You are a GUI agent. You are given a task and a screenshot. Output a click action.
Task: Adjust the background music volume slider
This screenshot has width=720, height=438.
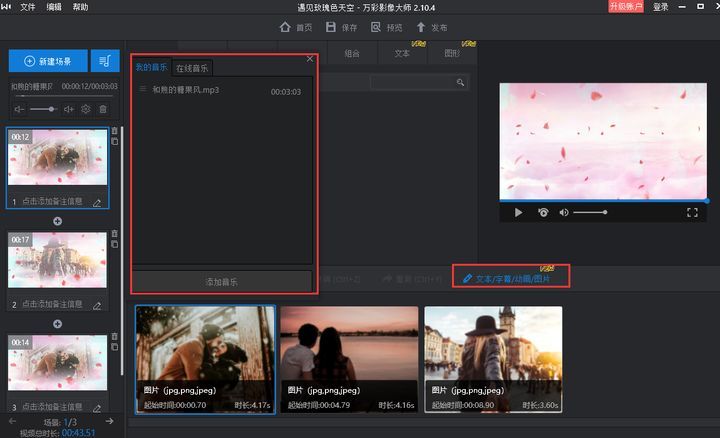tap(44, 109)
